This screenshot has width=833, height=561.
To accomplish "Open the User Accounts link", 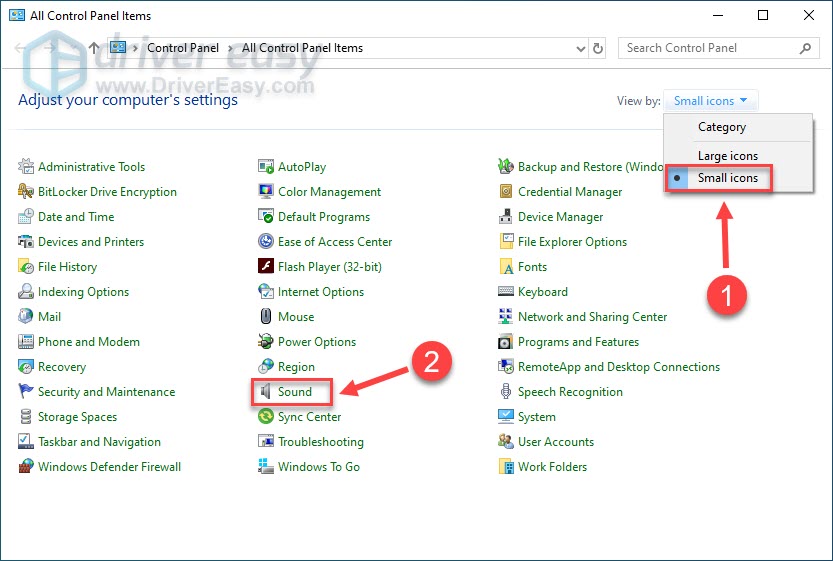I will (555, 442).
